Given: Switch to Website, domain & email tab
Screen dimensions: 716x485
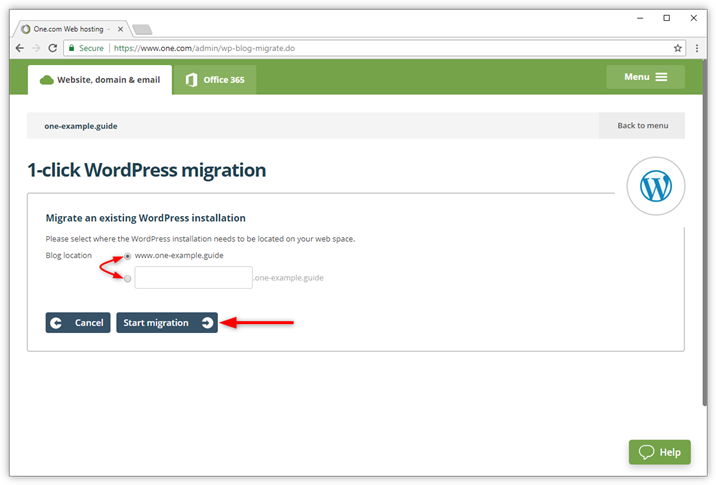Looking at the screenshot, I should (x=100, y=80).
